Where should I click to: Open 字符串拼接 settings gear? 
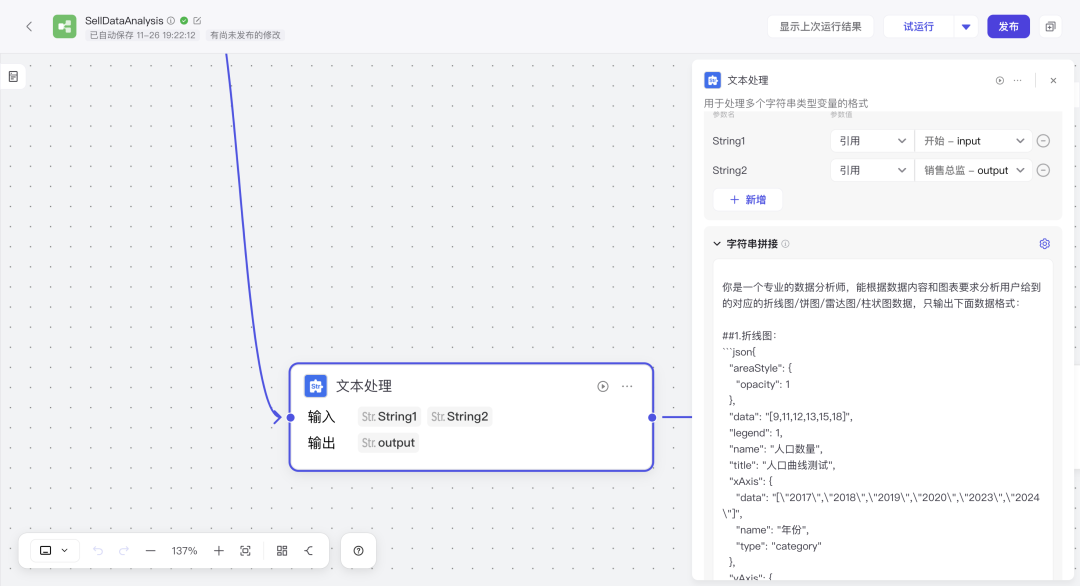(1044, 244)
